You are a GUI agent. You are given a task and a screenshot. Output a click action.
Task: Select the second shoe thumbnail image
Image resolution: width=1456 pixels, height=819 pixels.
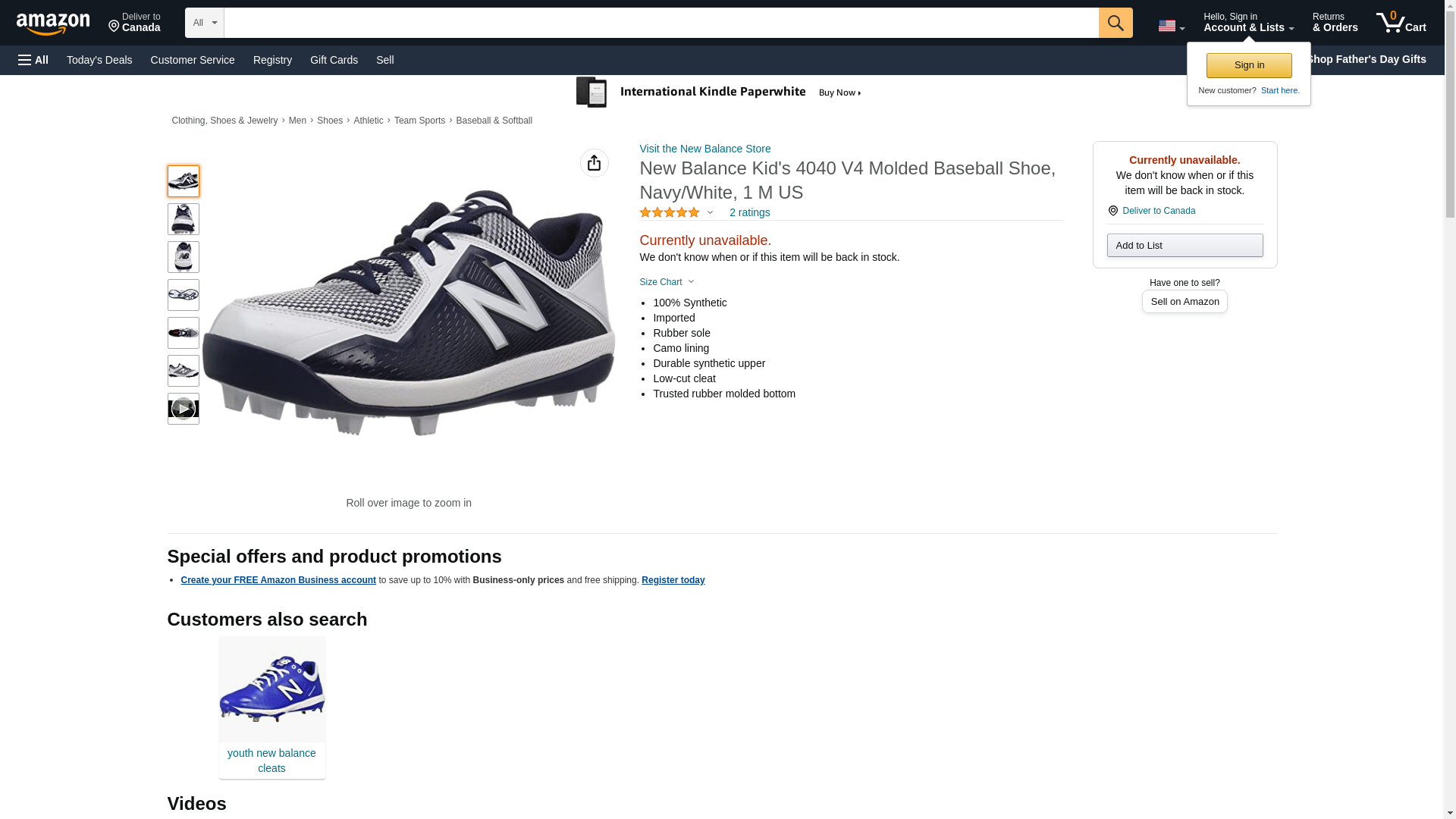click(183, 219)
